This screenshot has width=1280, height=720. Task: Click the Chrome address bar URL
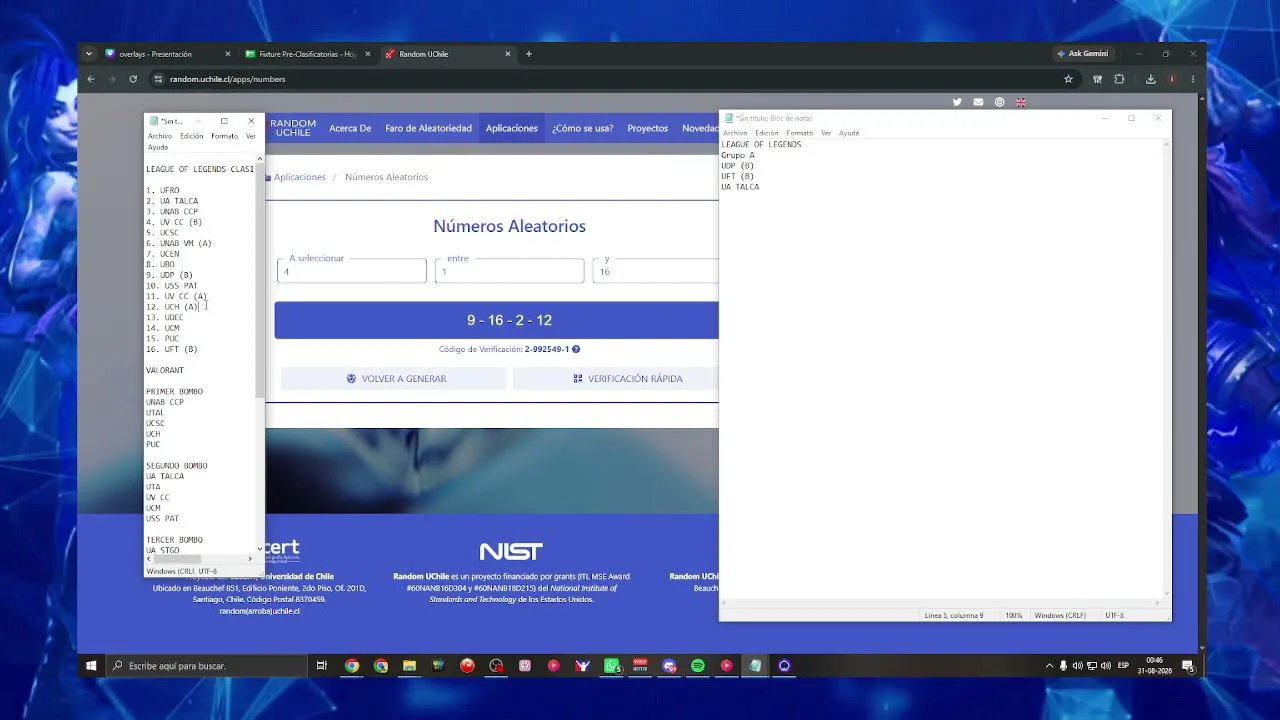228,79
